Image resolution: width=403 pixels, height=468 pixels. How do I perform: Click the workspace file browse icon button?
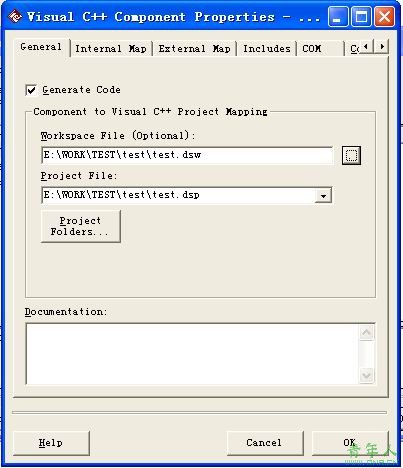click(351, 155)
